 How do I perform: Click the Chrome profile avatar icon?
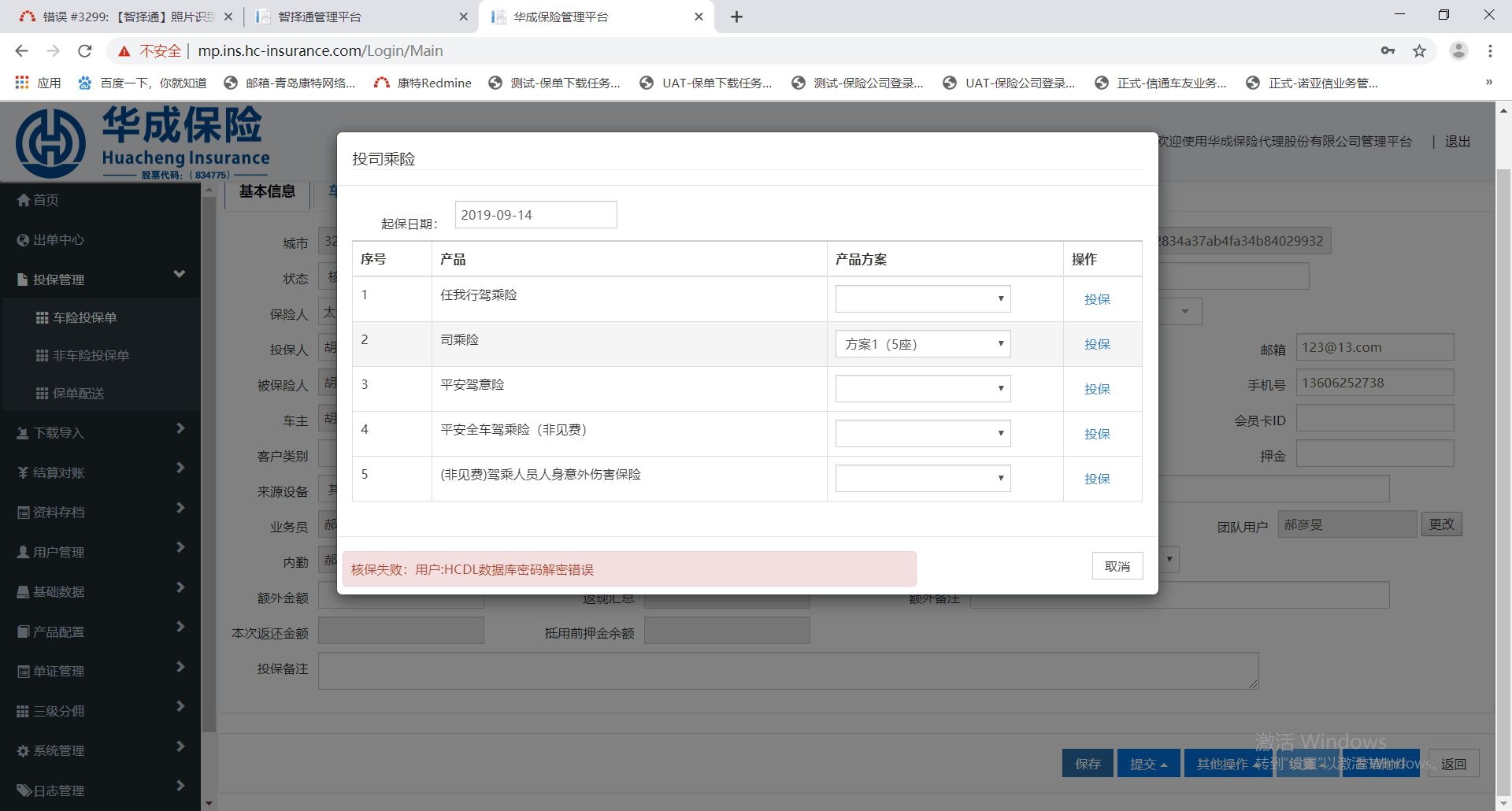pos(1458,51)
